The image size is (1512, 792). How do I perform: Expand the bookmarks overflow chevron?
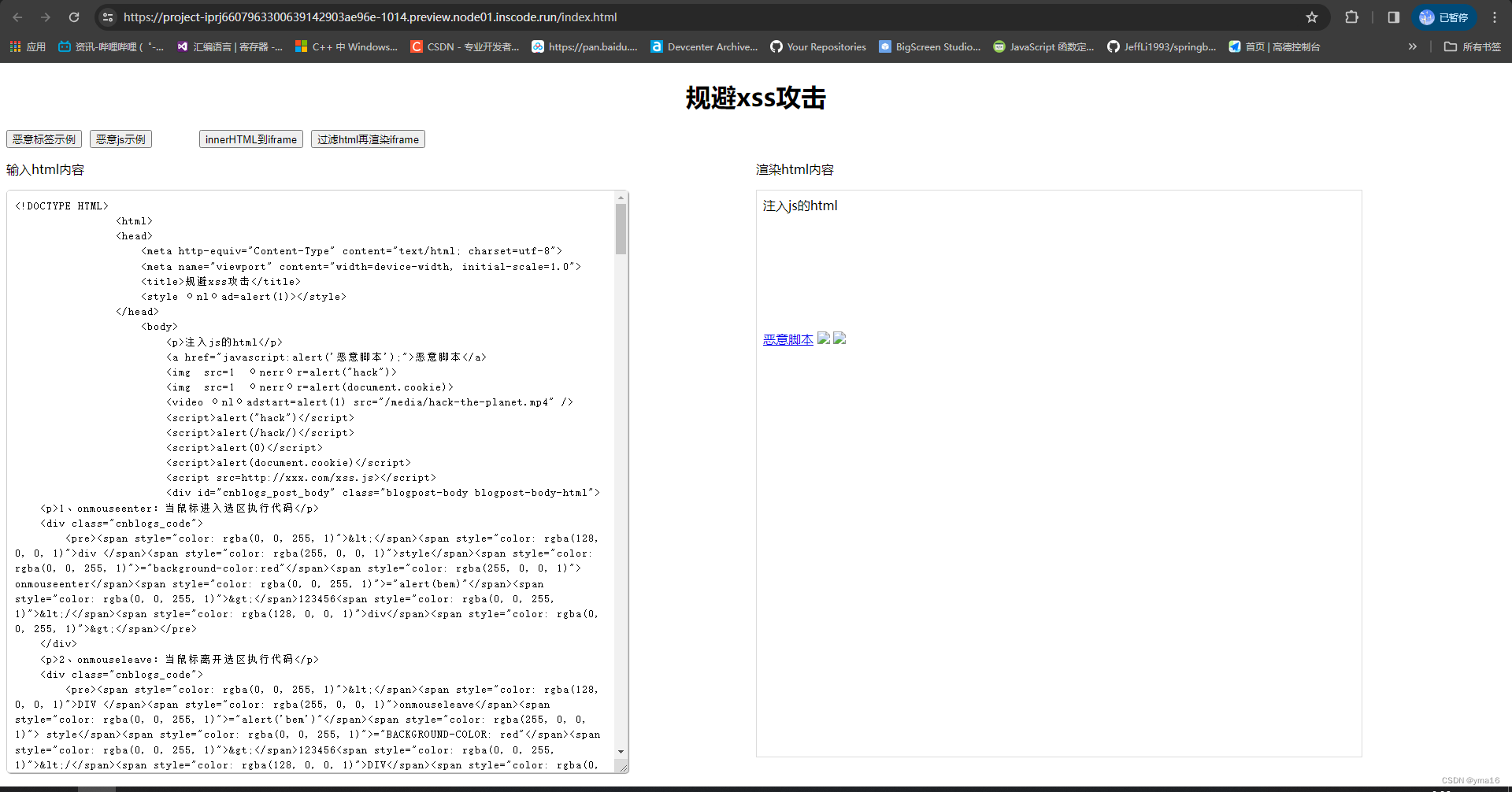pos(1413,47)
